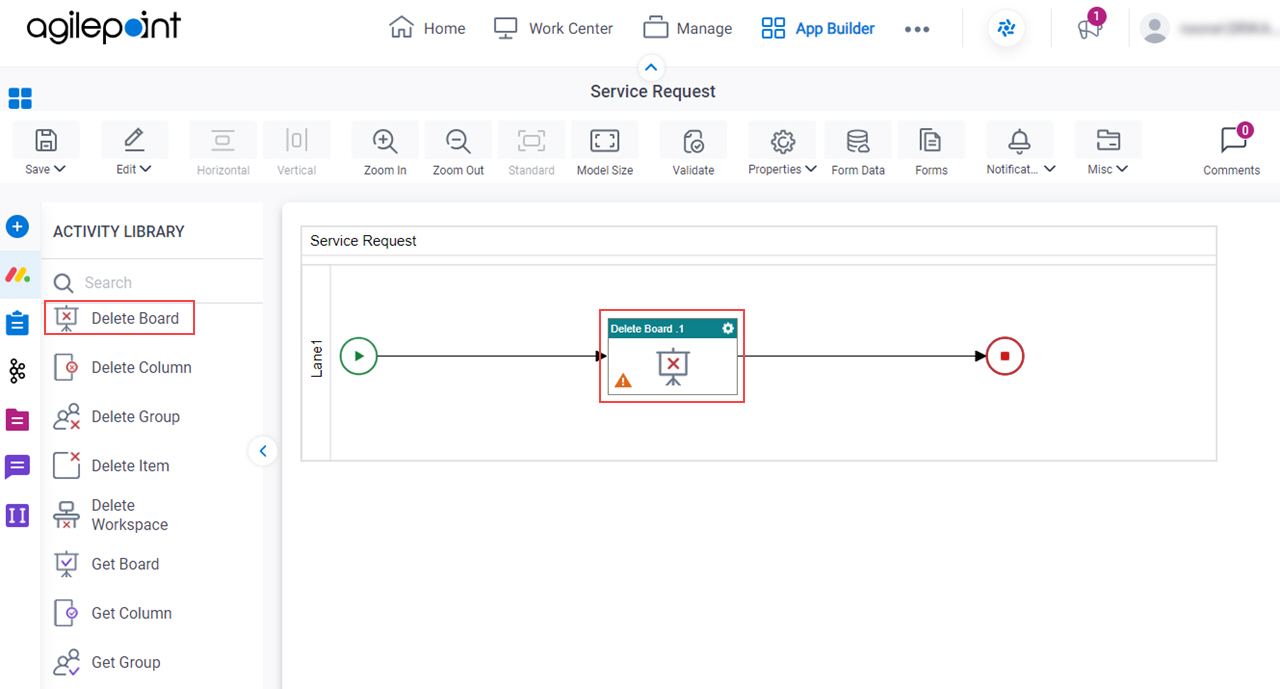Open Form Data
The width and height of the screenshot is (1280, 689).
(x=858, y=151)
